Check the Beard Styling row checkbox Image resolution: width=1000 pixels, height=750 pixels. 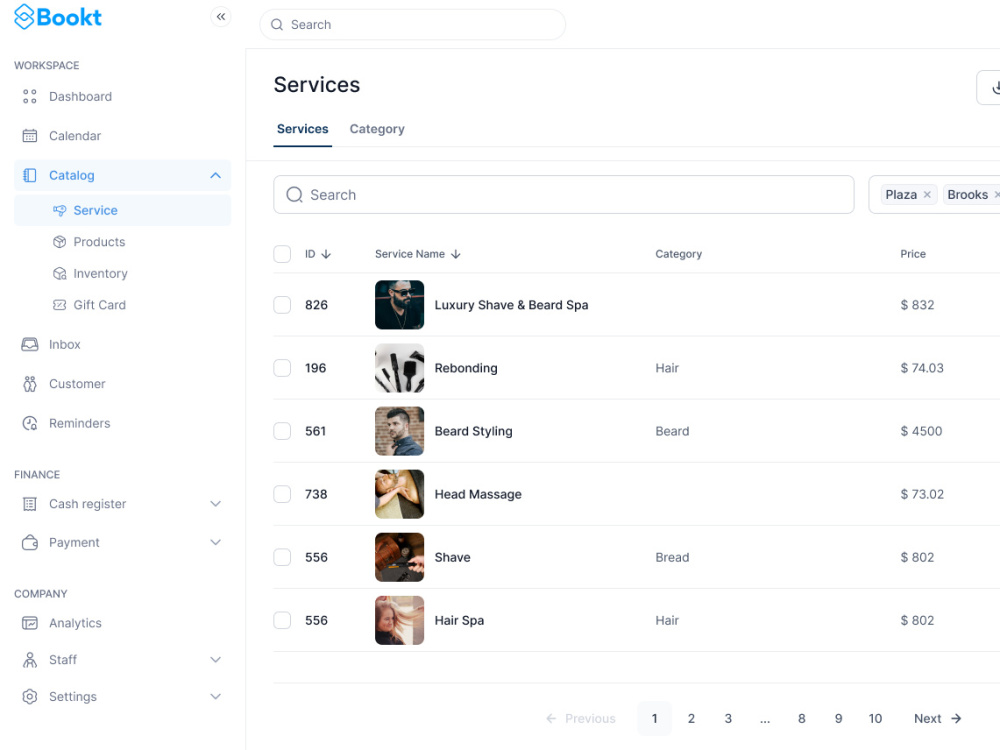[282, 431]
